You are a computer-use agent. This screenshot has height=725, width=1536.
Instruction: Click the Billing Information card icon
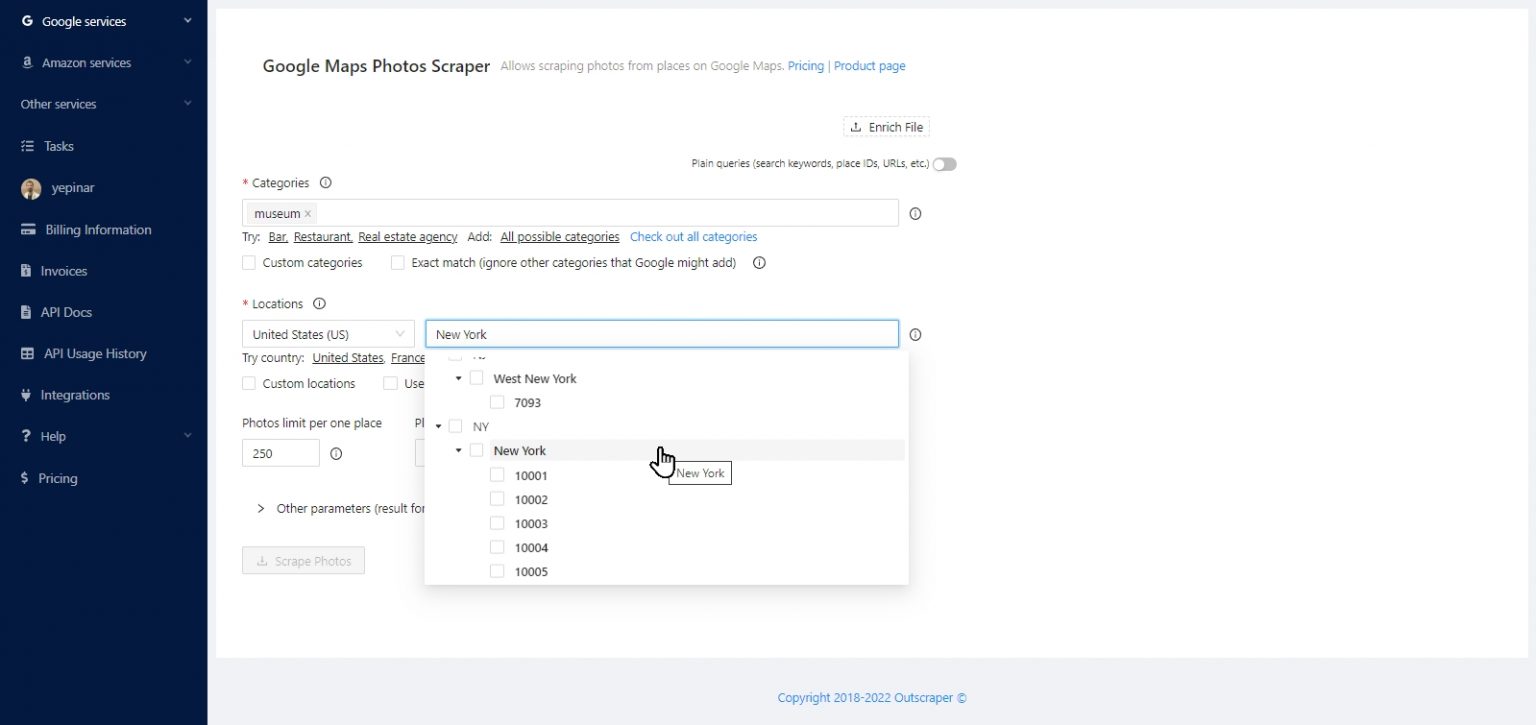[x=27, y=230]
